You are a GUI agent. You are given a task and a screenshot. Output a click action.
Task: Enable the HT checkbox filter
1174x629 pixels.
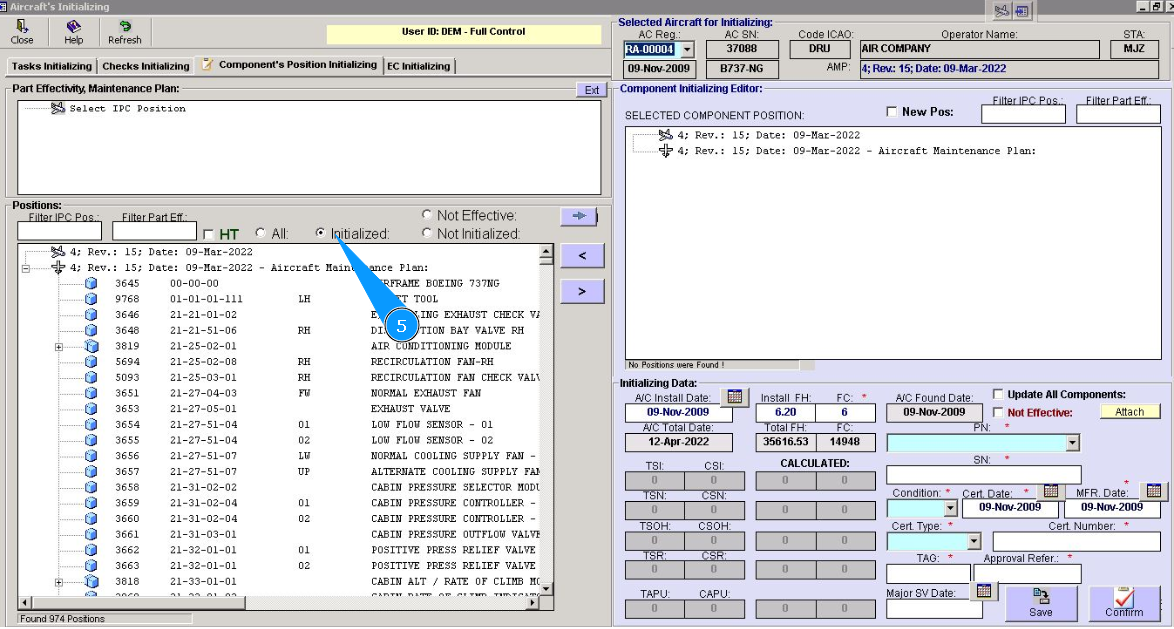pos(208,234)
